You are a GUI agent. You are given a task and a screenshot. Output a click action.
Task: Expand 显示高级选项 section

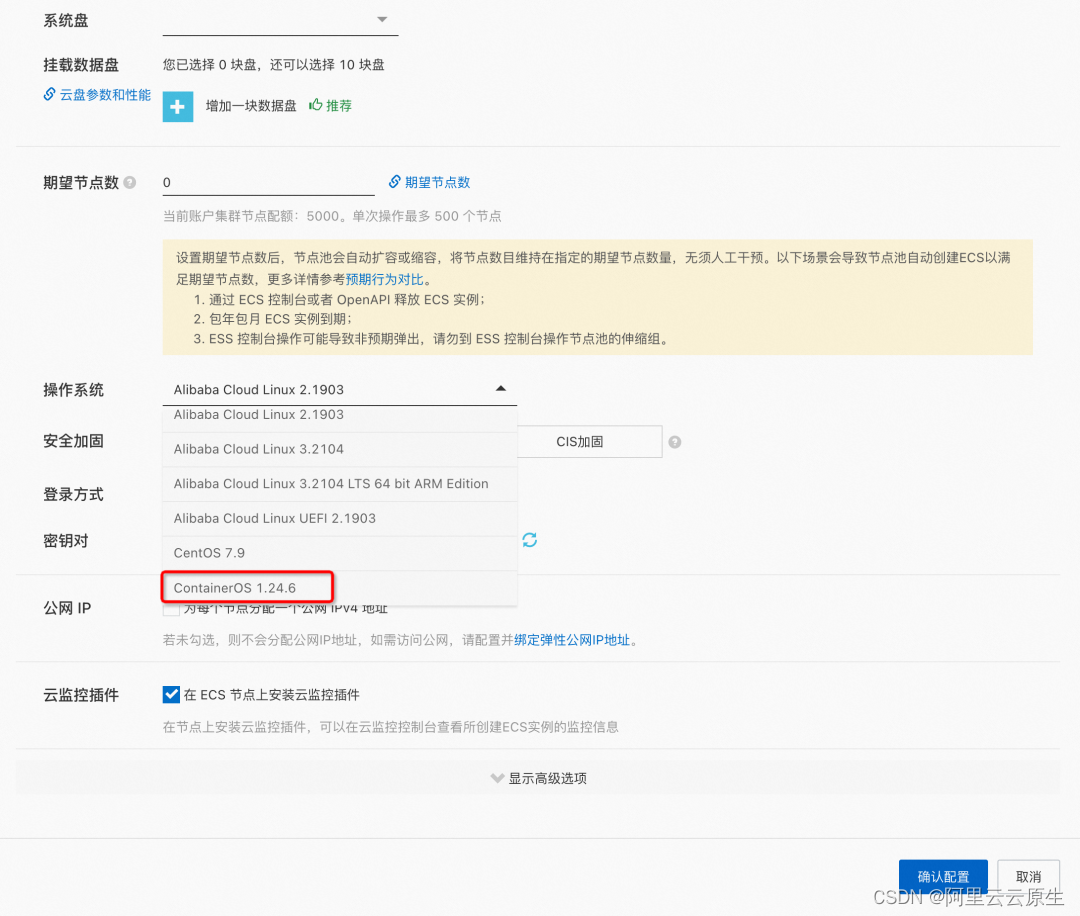pos(539,778)
